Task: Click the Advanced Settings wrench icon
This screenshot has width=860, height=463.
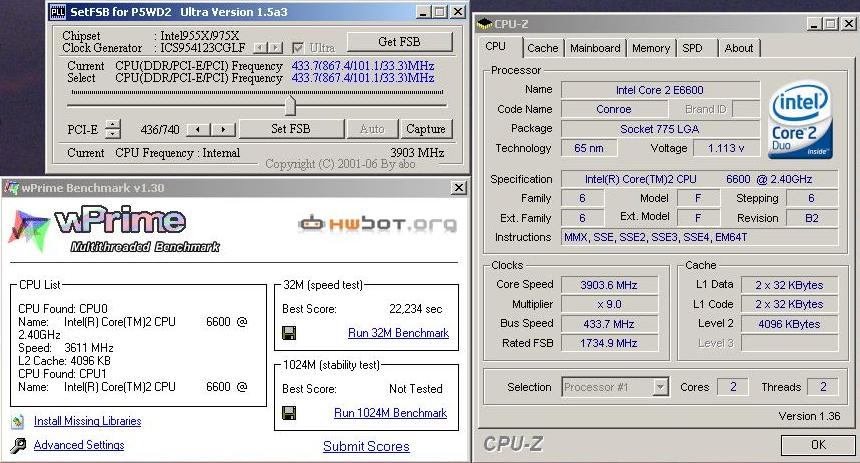Action: (x=18, y=445)
